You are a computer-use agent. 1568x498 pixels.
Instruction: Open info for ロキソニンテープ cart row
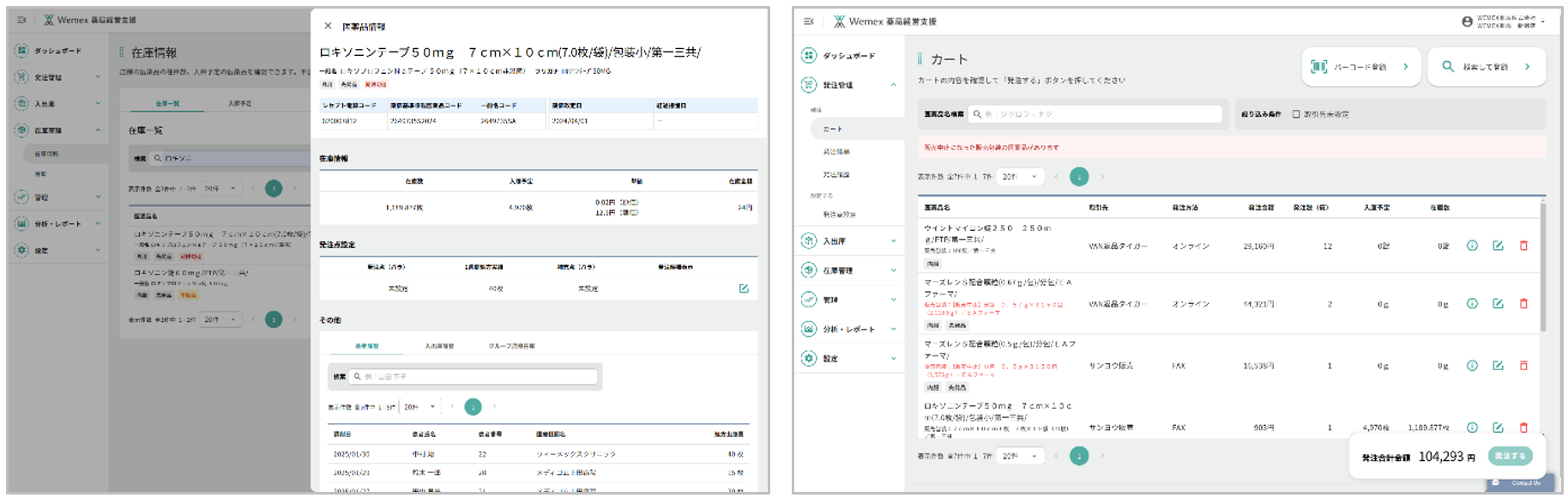(x=1472, y=428)
